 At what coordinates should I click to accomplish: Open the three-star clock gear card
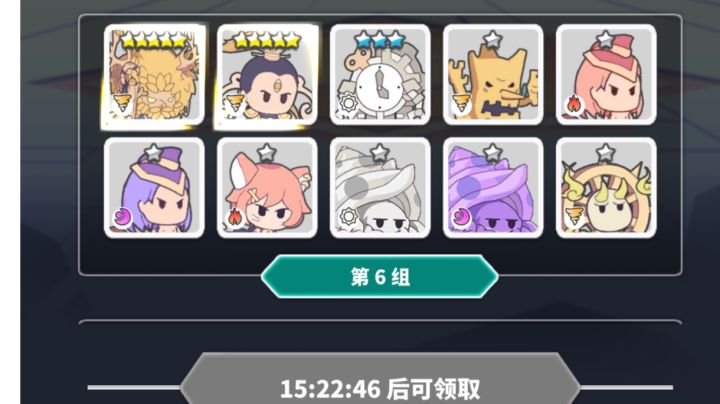coord(380,75)
